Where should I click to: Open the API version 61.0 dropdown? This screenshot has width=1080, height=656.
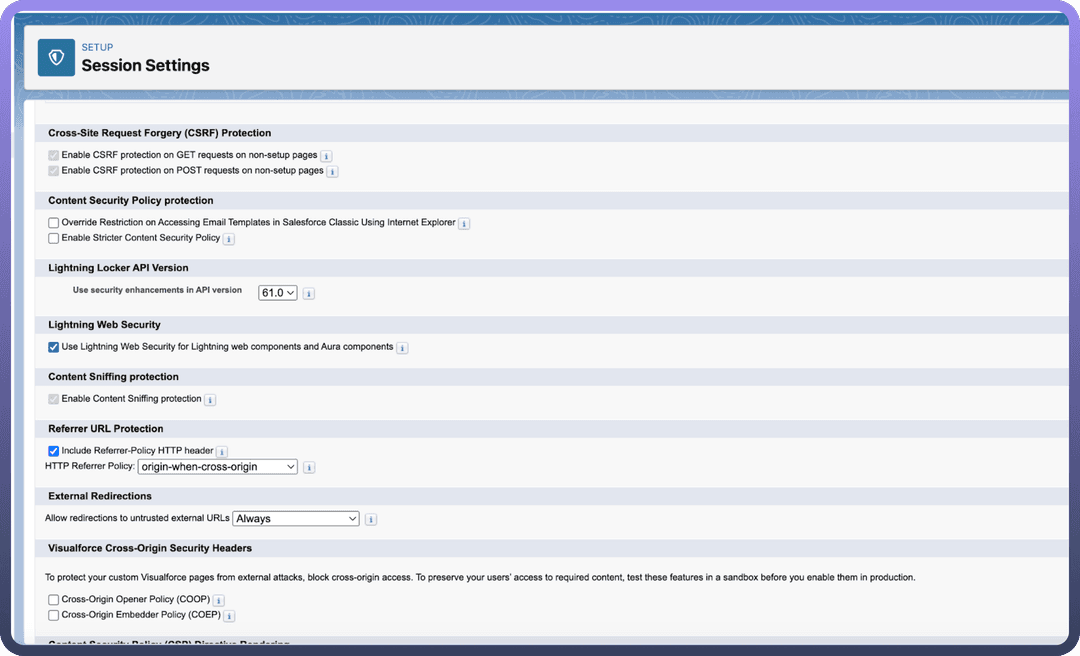click(x=278, y=292)
